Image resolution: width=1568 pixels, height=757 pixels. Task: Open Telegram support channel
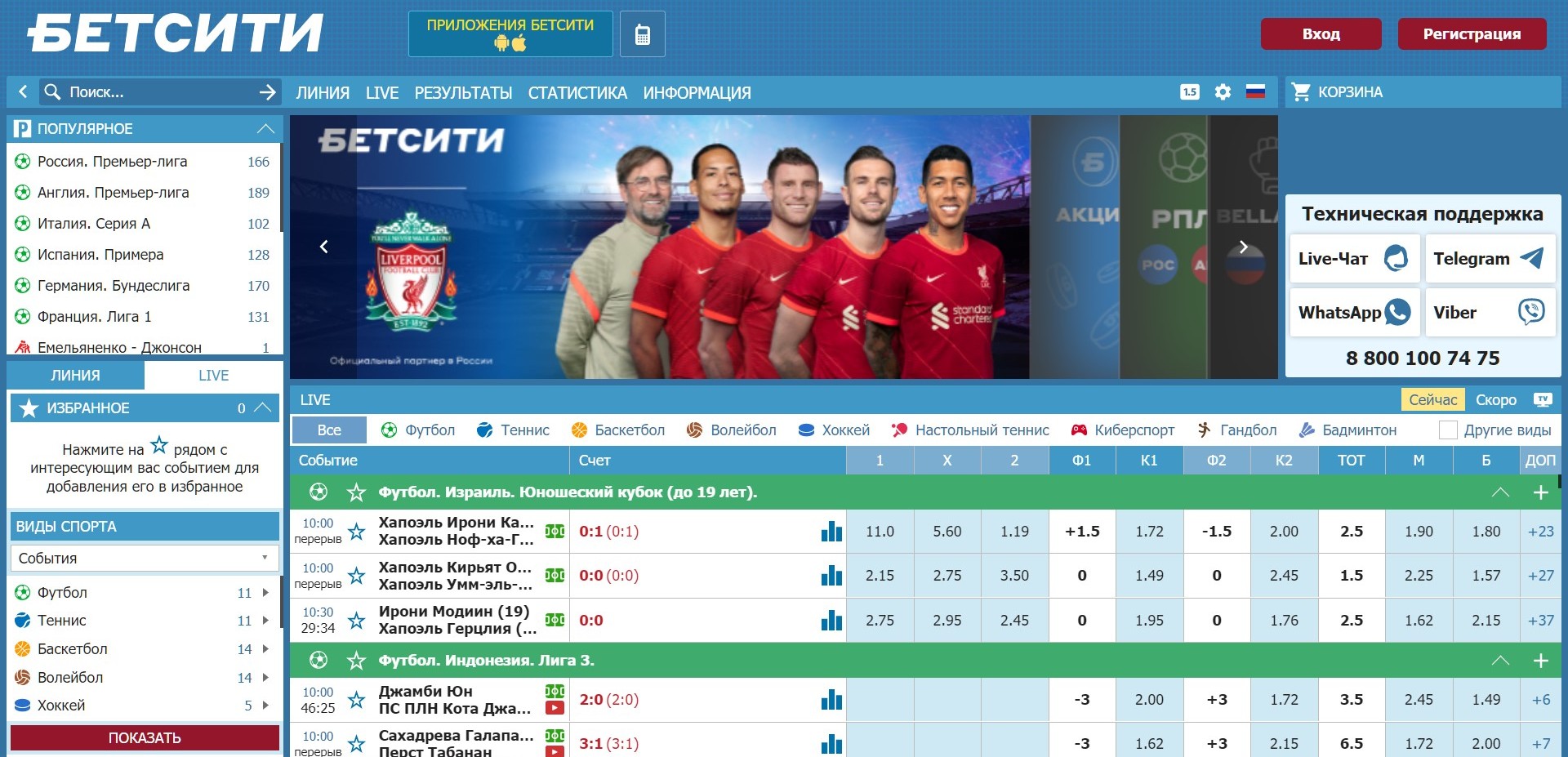1490,259
